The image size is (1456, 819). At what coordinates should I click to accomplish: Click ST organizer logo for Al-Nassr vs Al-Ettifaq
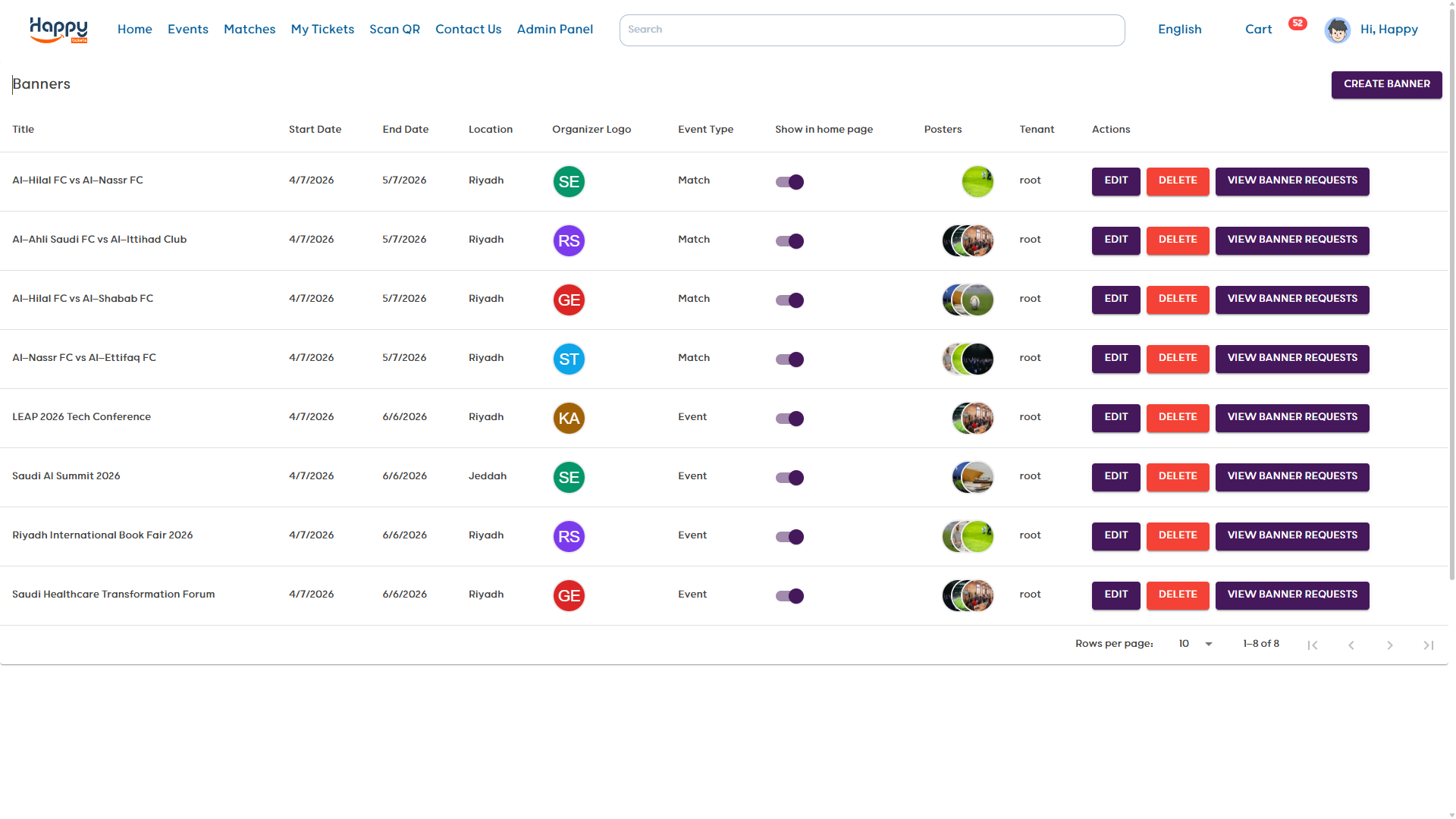pos(569,359)
